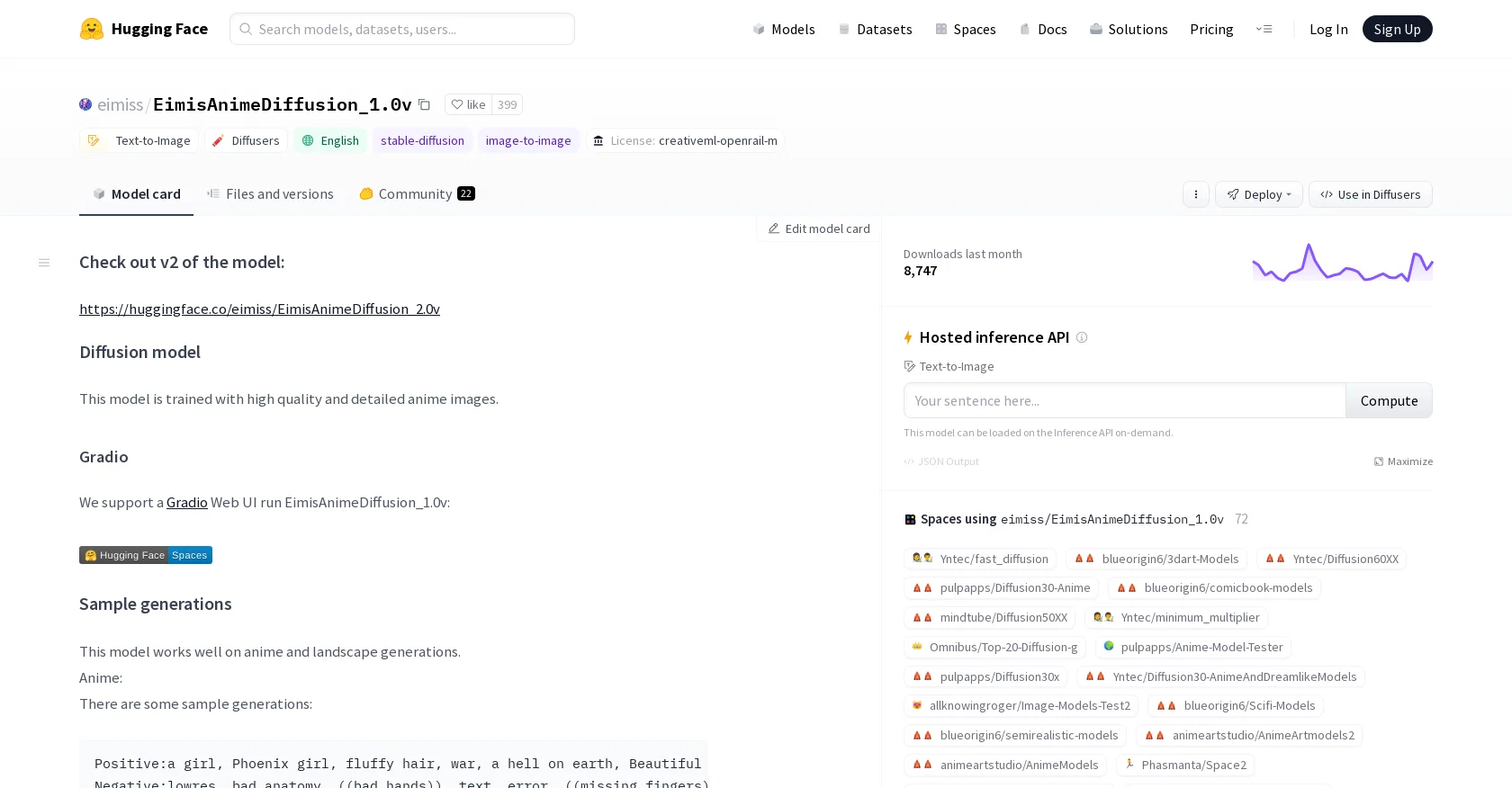Click the Check out v2 heading
Viewport: 1512px width, 788px height.
(182, 262)
